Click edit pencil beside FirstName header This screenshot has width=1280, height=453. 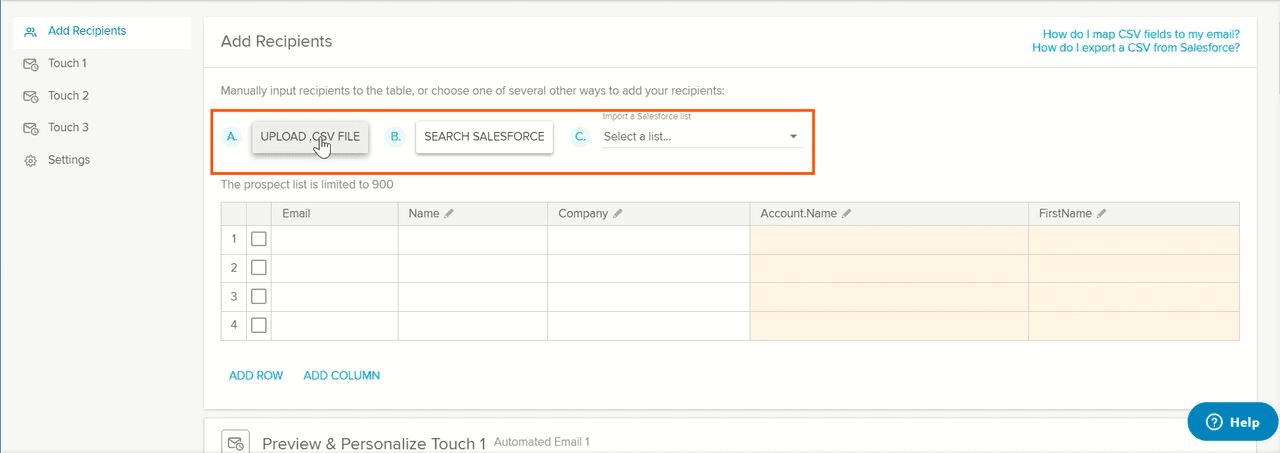pos(1101,214)
